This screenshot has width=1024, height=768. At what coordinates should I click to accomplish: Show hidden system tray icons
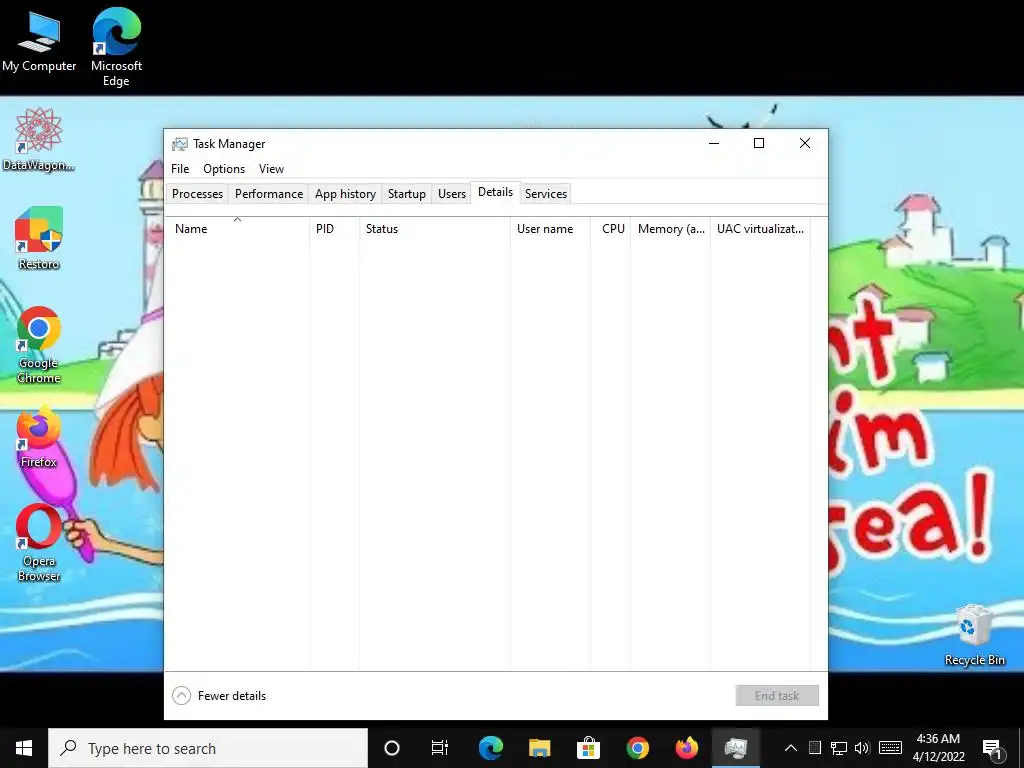pyautogui.click(x=790, y=748)
